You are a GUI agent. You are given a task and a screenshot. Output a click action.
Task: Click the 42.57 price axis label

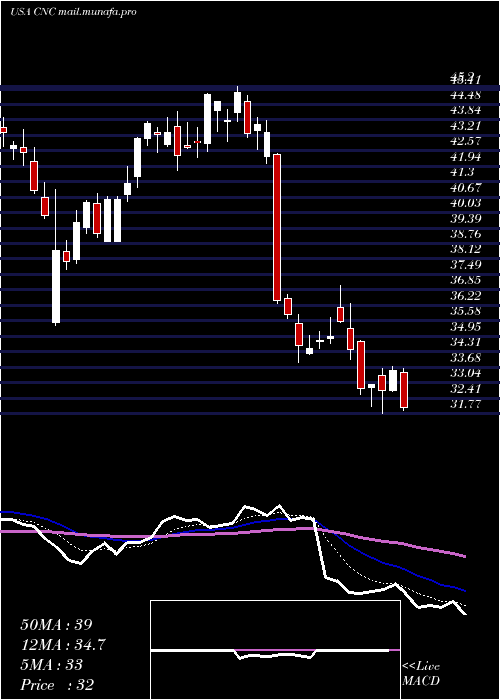466,141
